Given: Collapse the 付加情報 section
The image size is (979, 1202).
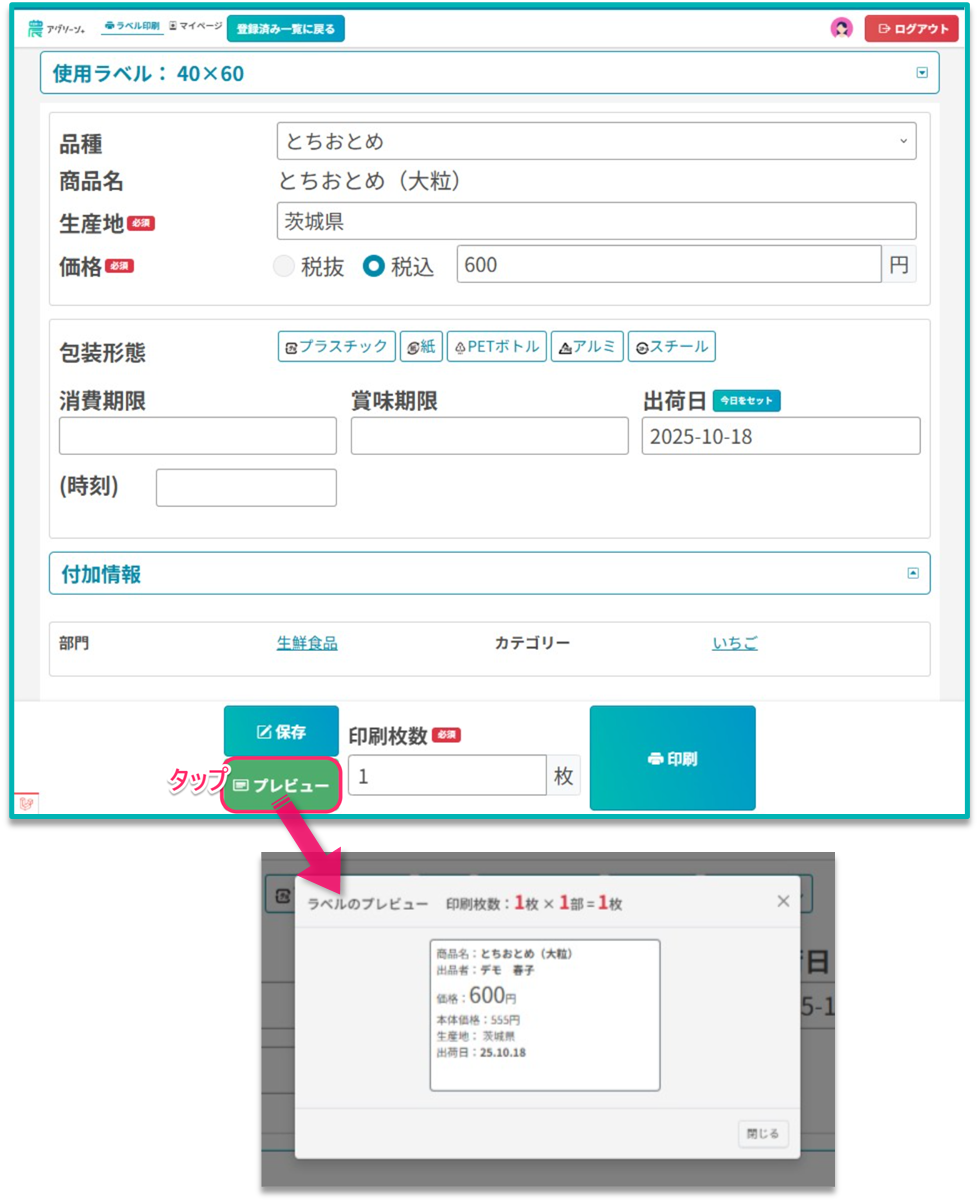Looking at the screenshot, I should point(912,574).
